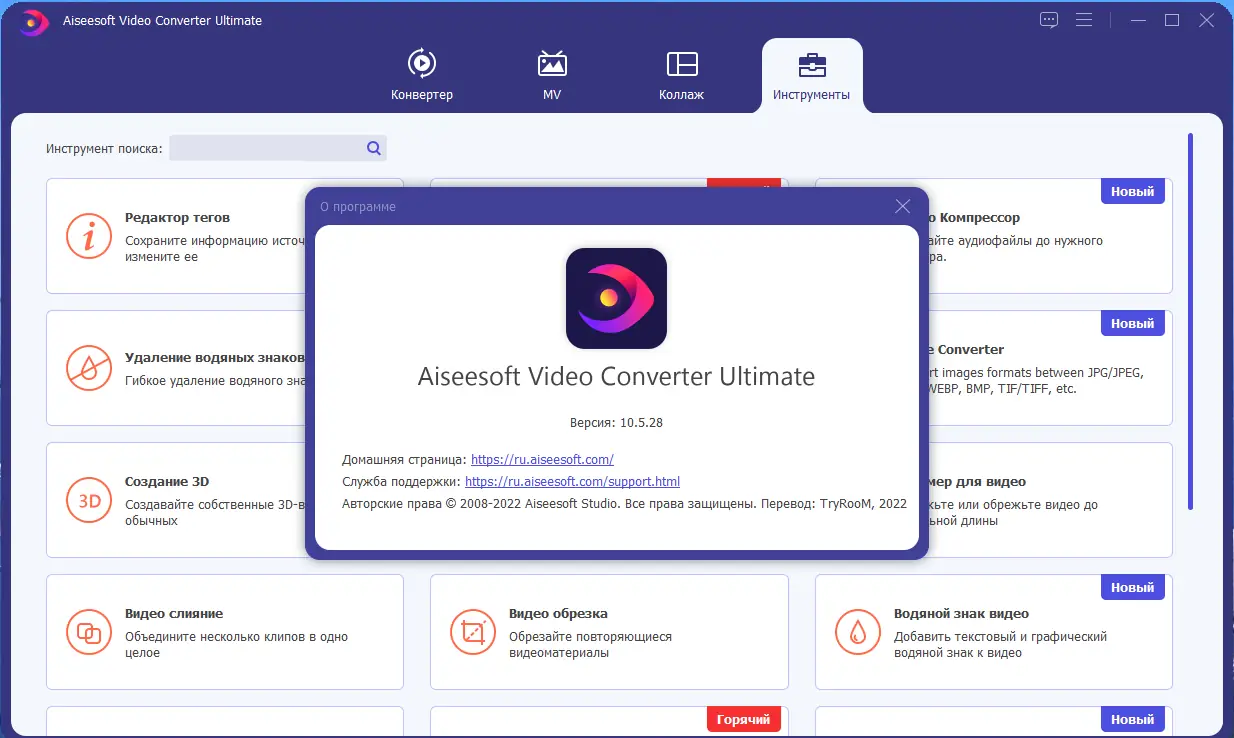Open the support page link
This screenshot has width=1234, height=738.
pos(571,481)
